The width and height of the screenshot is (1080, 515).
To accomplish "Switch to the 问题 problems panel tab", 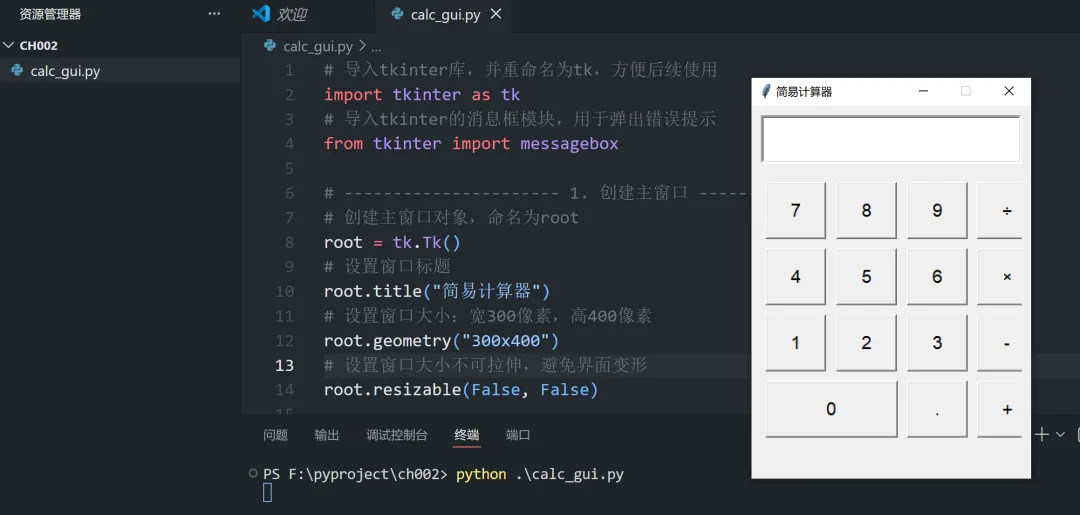I will pyautogui.click(x=276, y=435).
